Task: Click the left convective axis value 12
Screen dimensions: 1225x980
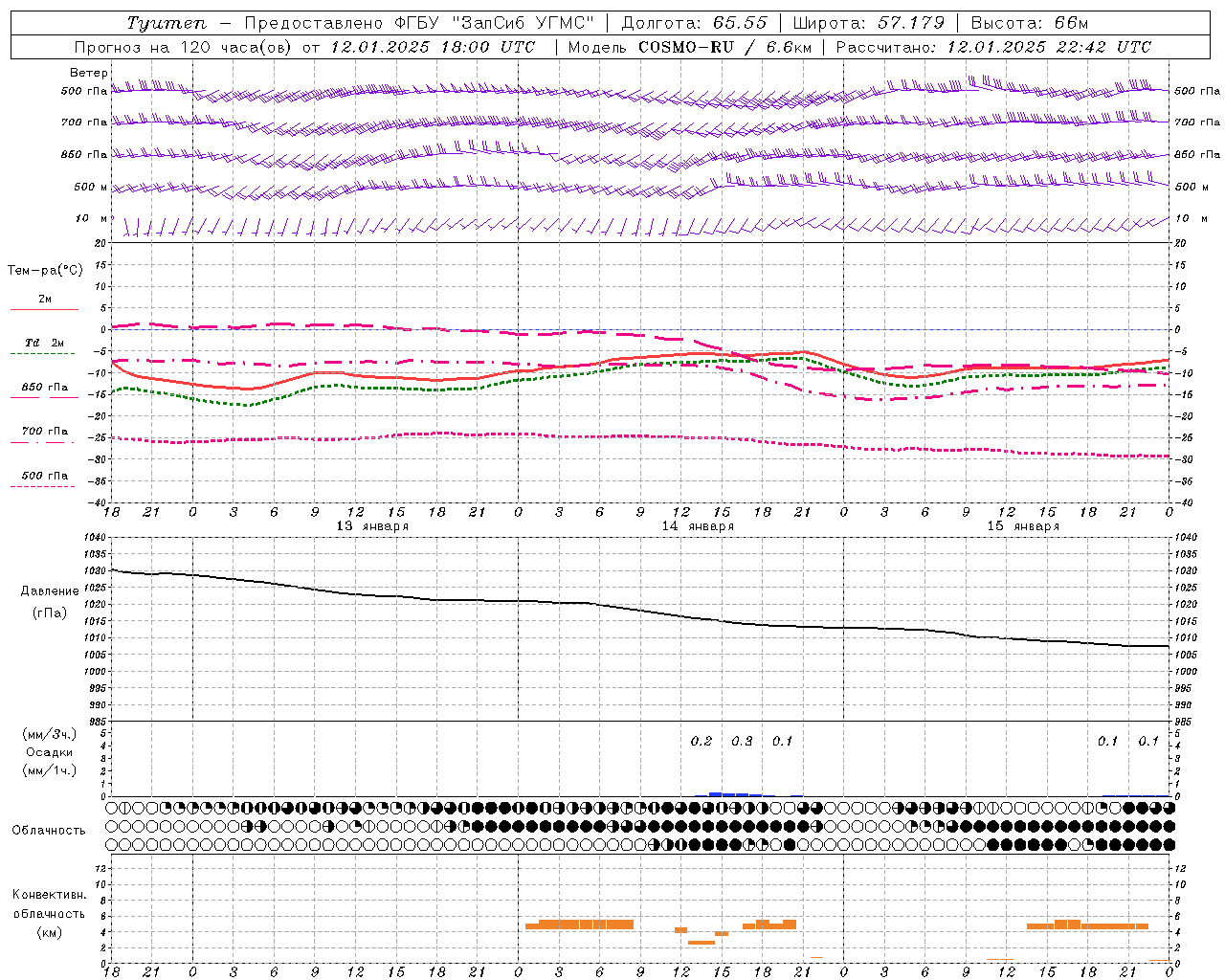Action: (x=100, y=869)
